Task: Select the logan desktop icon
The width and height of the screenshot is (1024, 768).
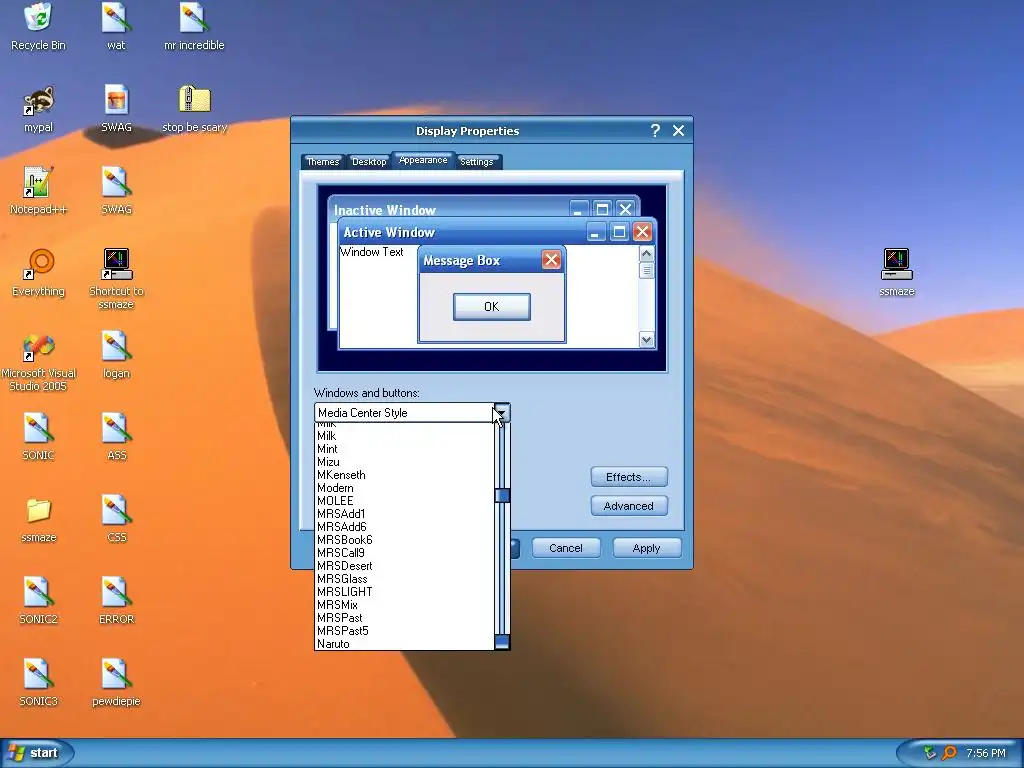Action: 116,355
